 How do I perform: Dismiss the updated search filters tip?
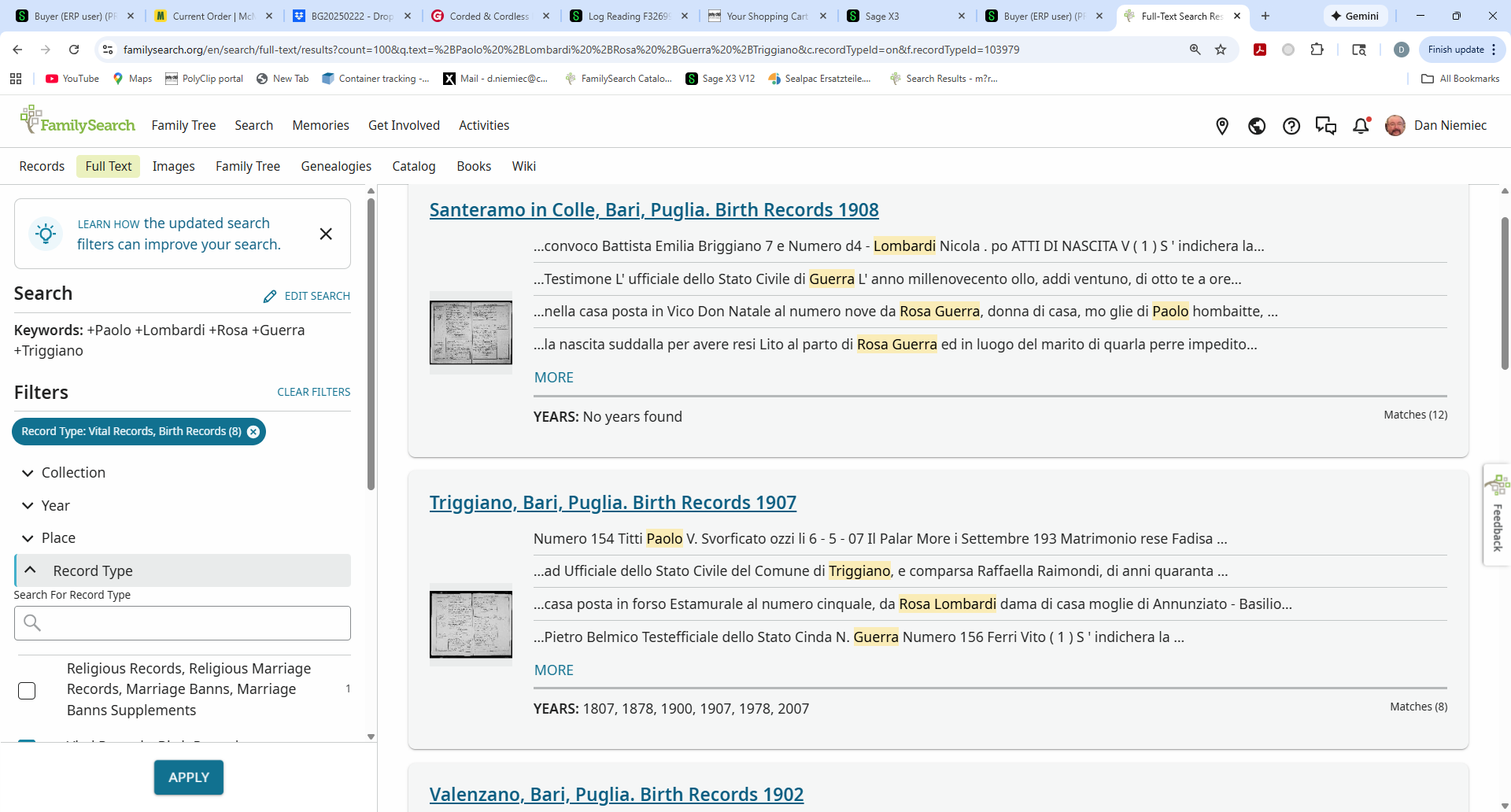326,234
